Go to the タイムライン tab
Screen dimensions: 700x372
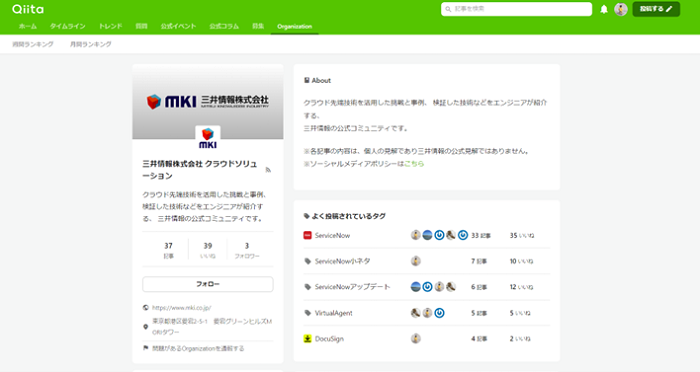point(67,26)
